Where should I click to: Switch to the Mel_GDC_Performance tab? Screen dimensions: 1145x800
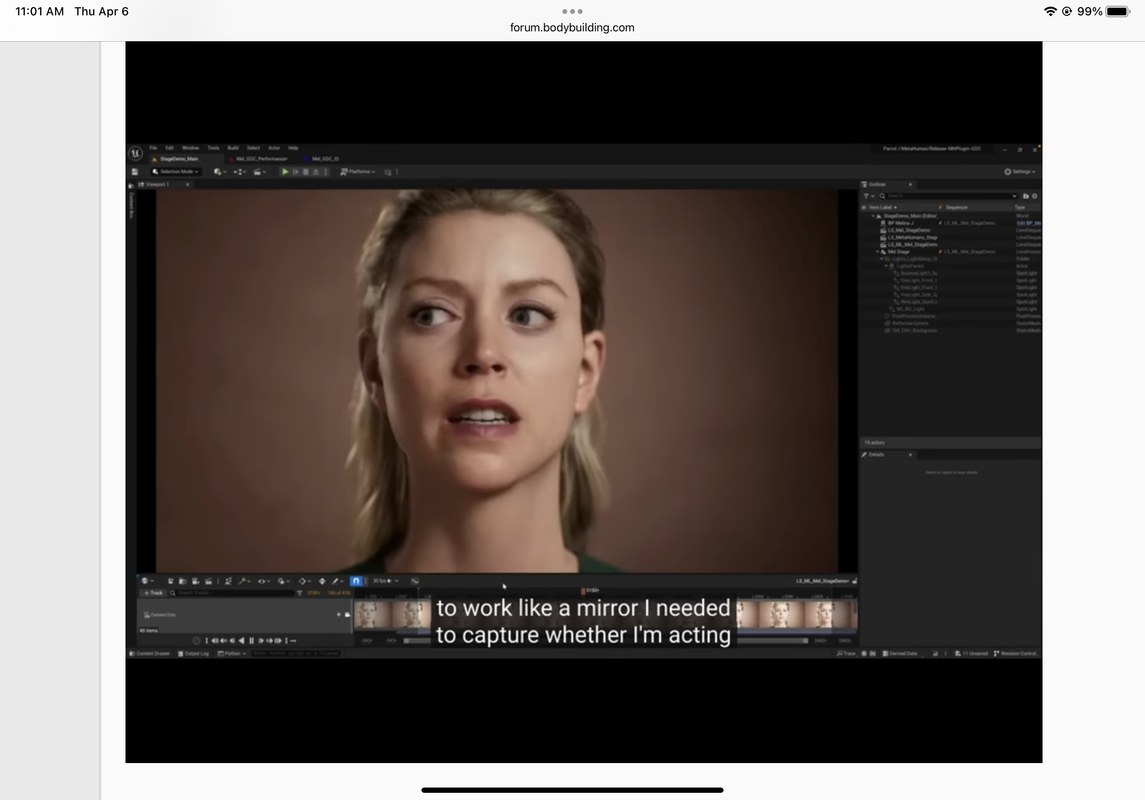coord(259,158)
